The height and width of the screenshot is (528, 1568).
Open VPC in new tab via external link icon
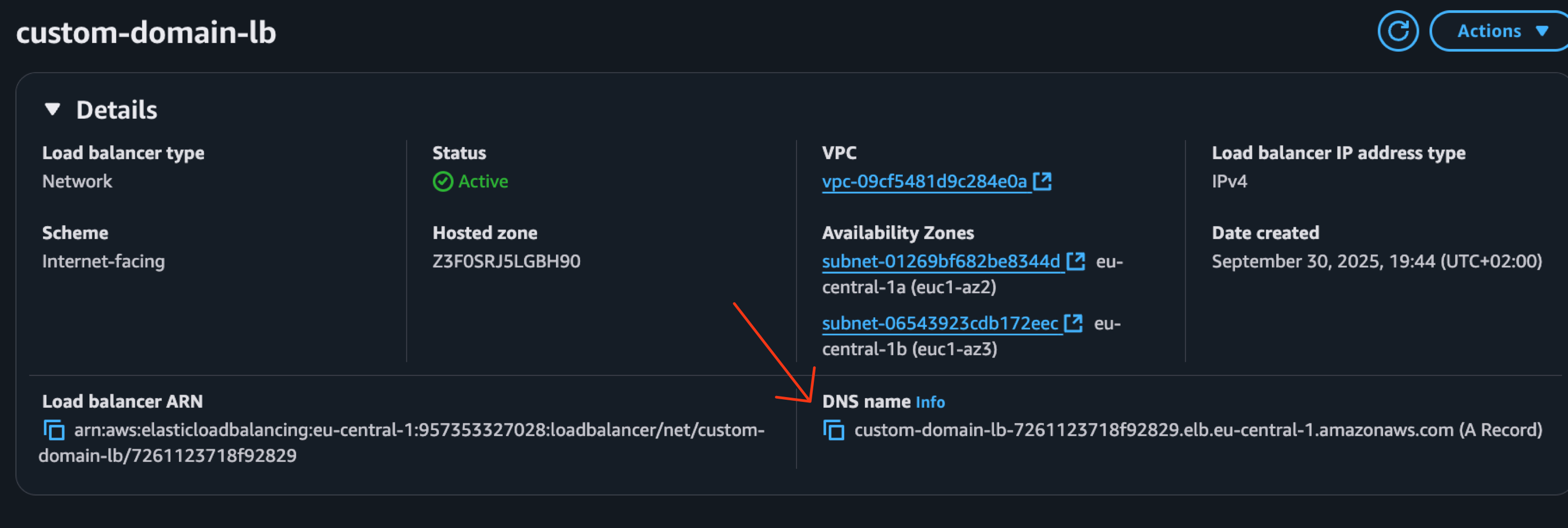click(x=1042, y=180)
